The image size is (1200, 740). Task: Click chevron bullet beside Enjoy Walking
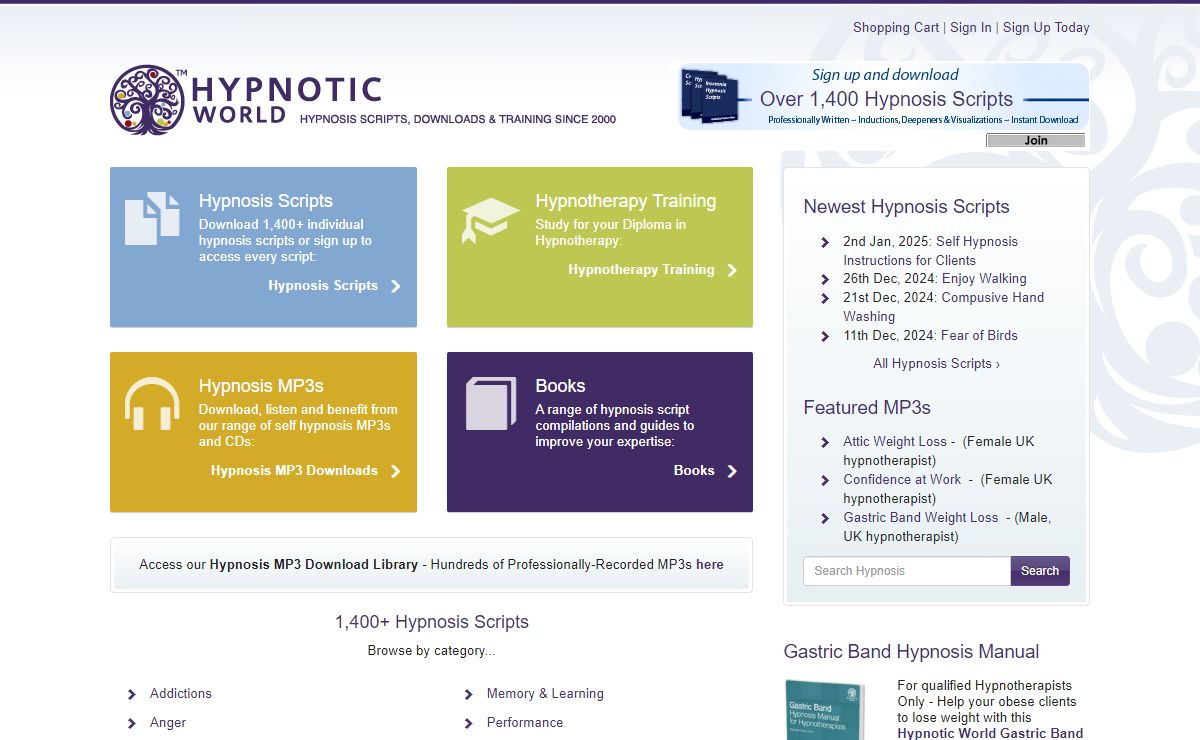(825, 279)
